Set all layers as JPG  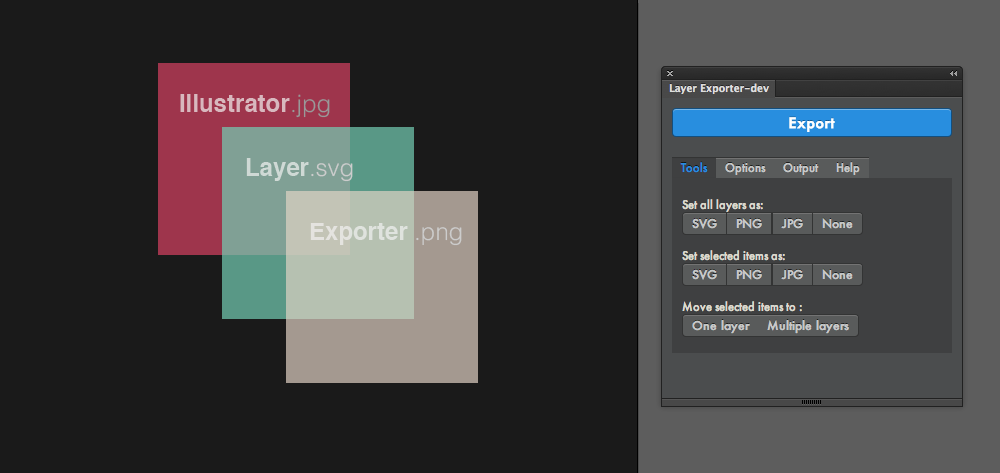tap(792, 224)
